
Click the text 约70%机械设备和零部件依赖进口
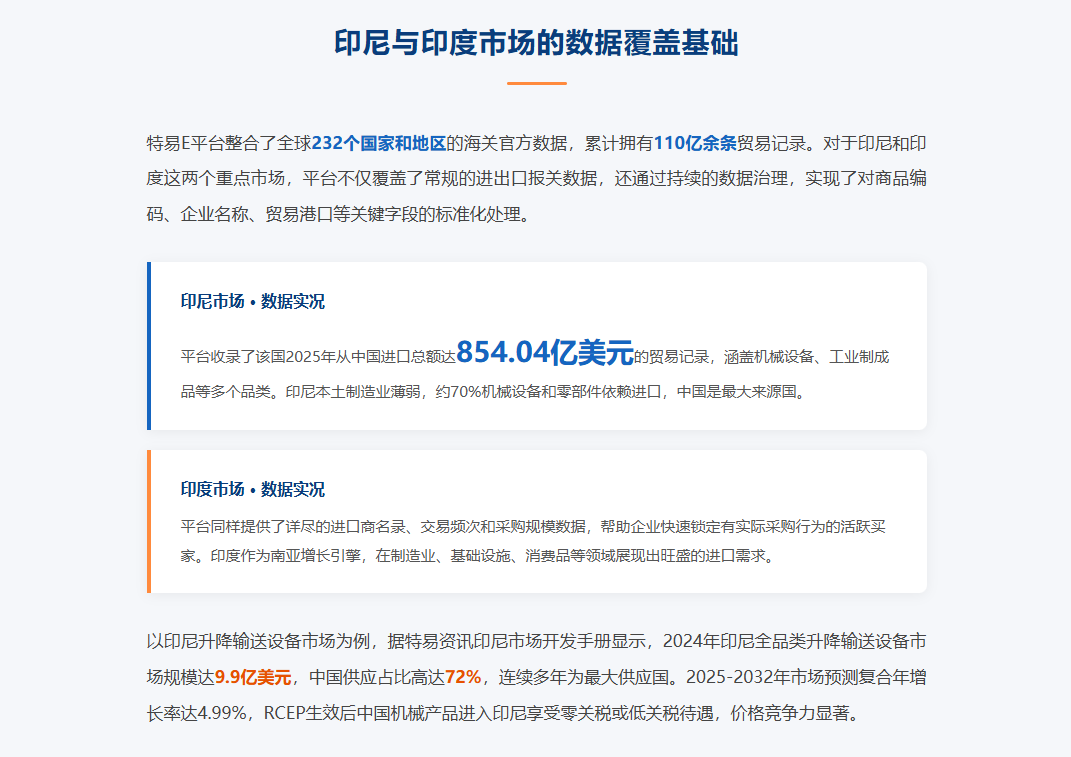click(548, 392)
